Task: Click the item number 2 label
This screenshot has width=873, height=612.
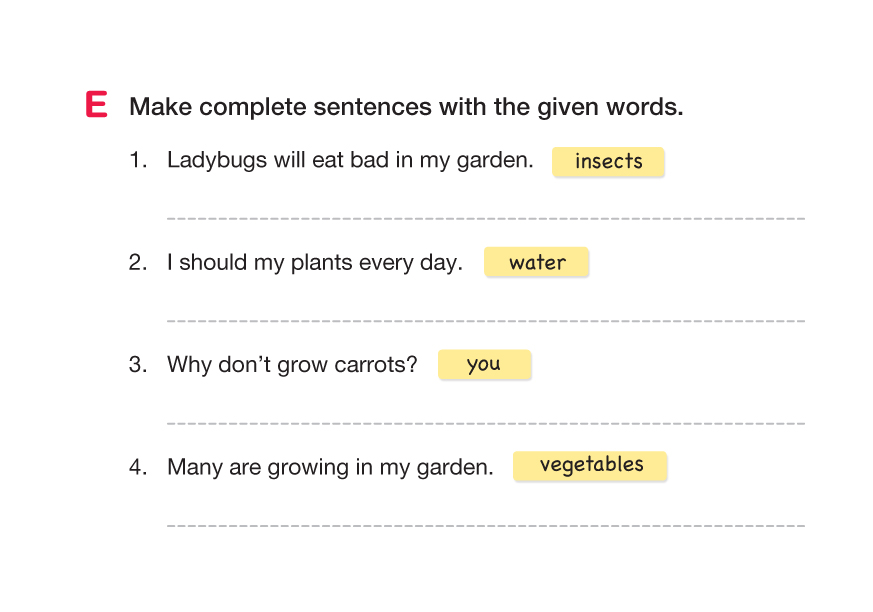Action: 138,263
